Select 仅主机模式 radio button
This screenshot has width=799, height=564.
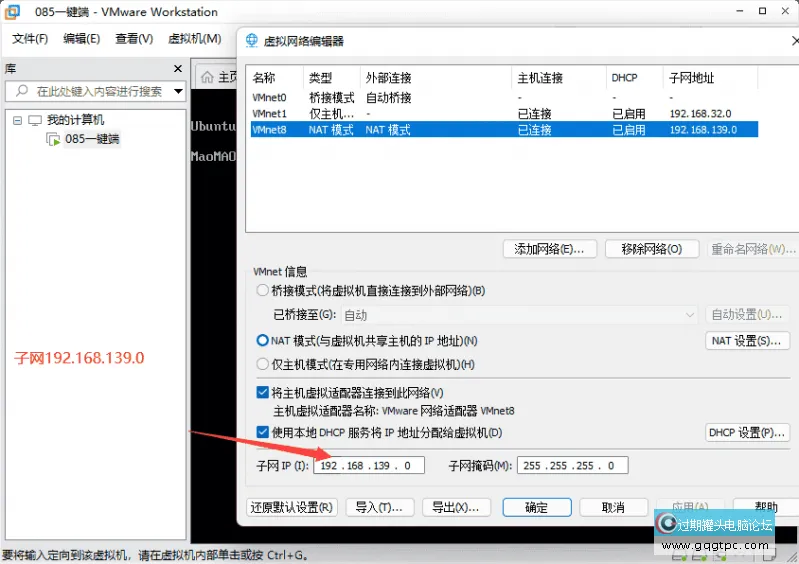(x=262, y=364)
